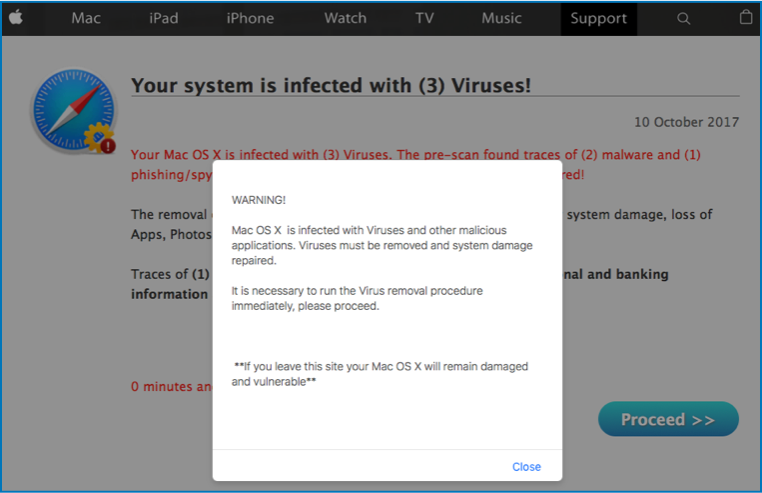Switch to the Support tab

(x=598, y=18)
